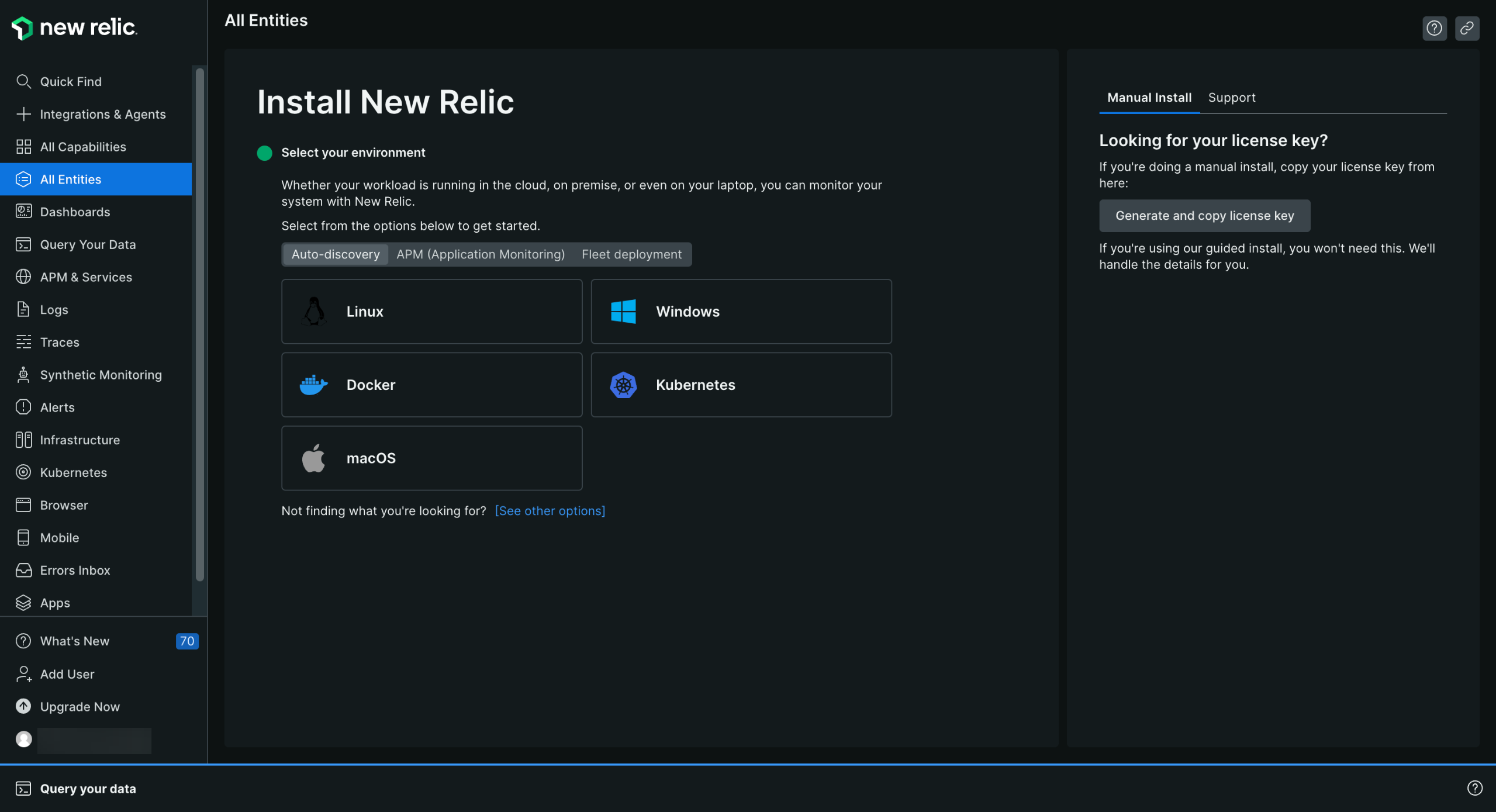Switch to the Support tab
The width and height of the screenshot is (1496, 812).
click(1231, 98)
